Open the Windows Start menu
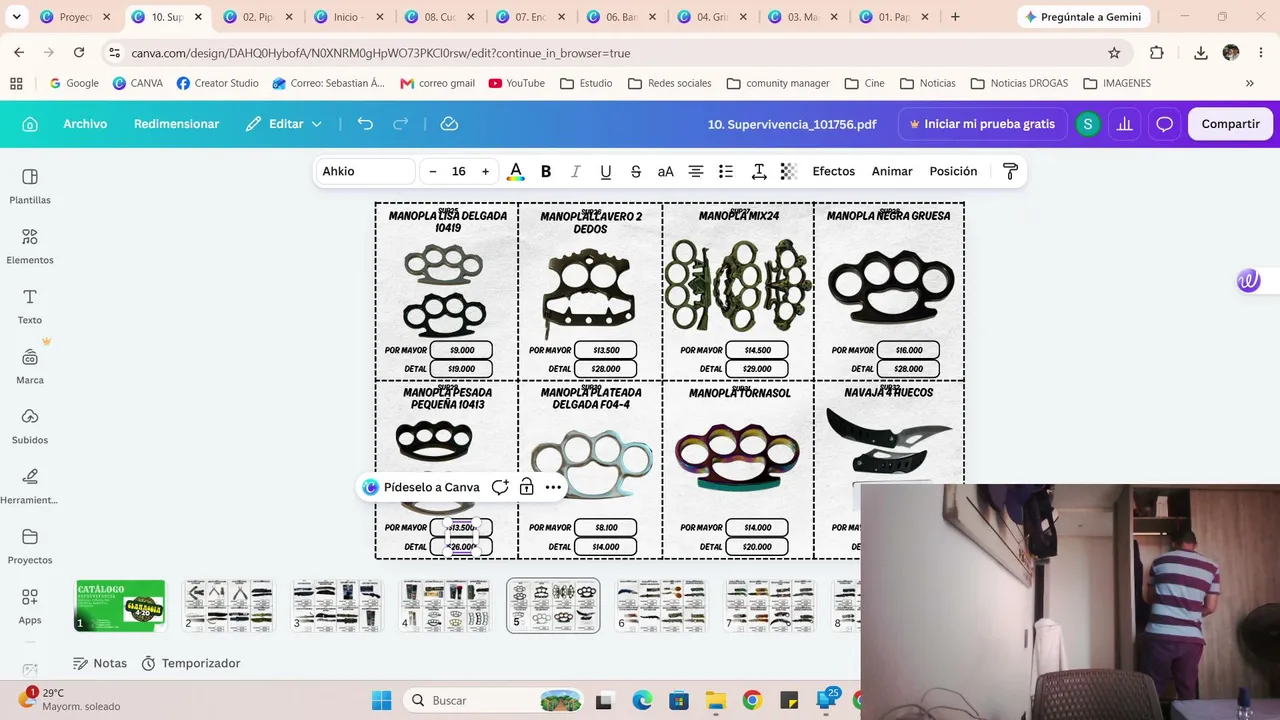The image size is (1280, 720). [x=382, y=700]
